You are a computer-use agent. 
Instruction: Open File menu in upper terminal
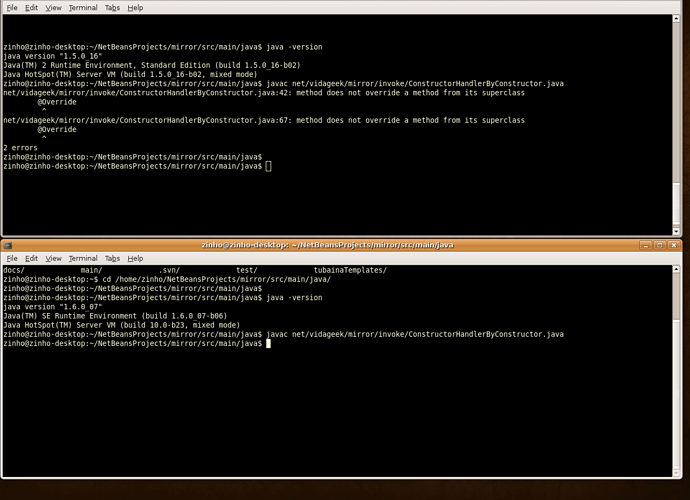pyautogui.click(x=12, y=7)
